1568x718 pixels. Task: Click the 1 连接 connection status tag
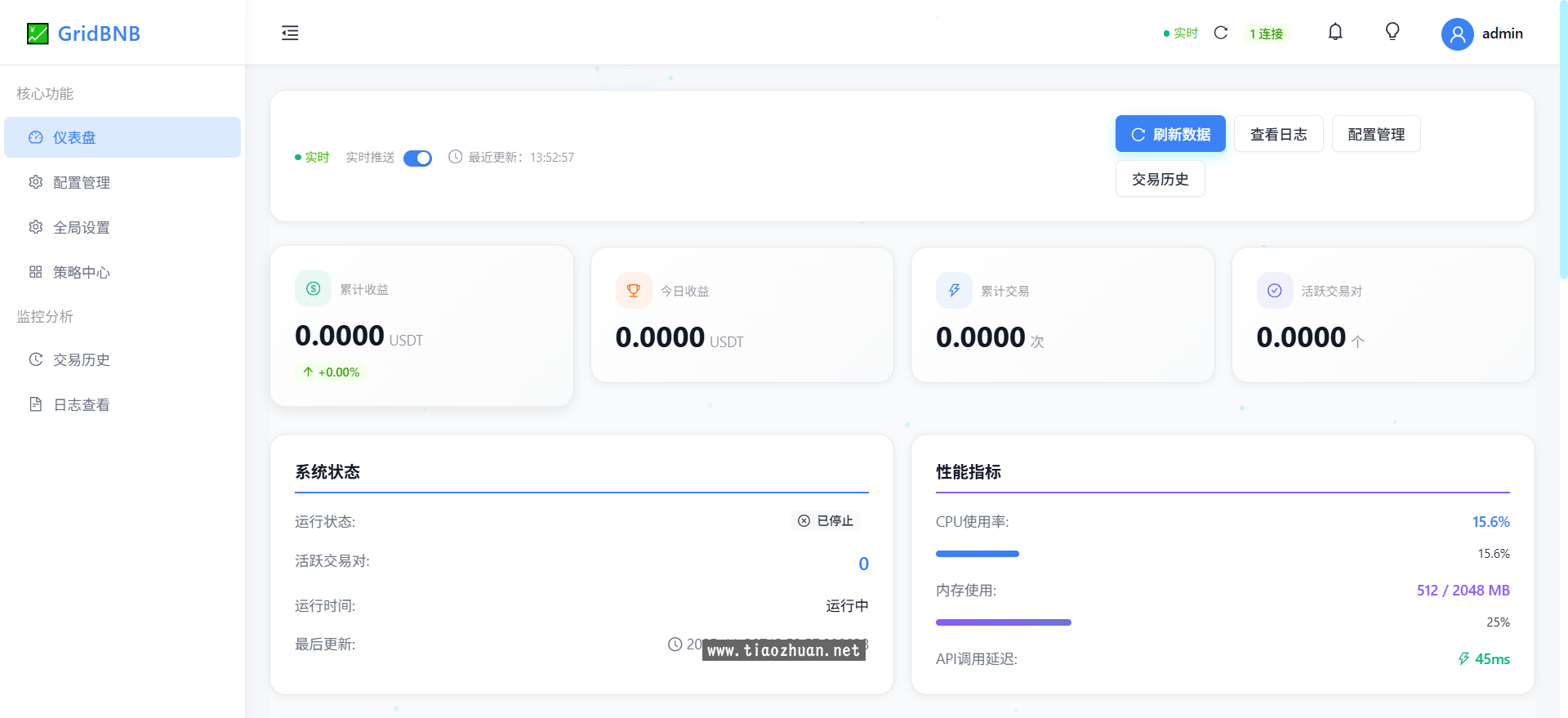(x=1266, y=33)
